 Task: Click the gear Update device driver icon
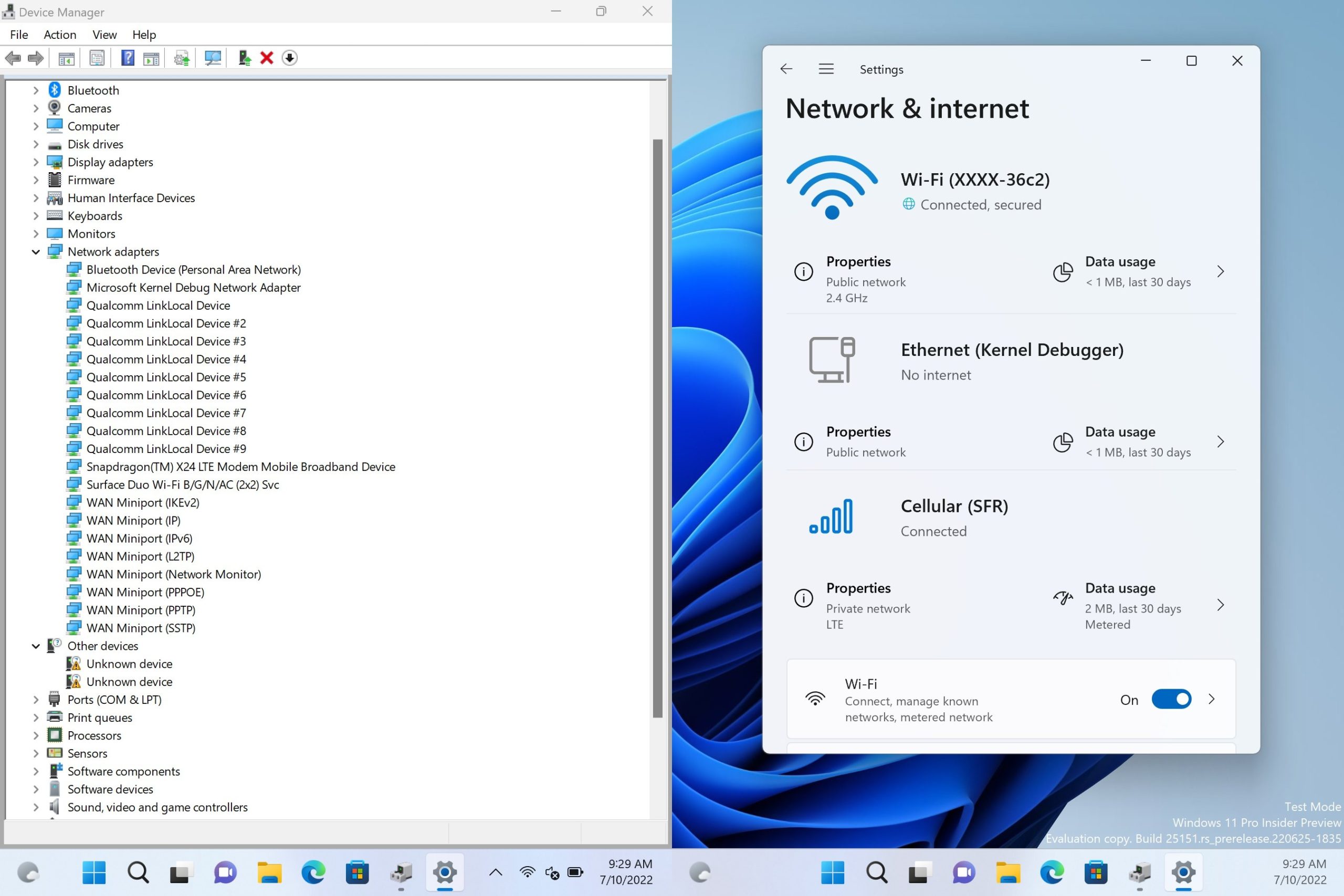click(x=182, y=58)
